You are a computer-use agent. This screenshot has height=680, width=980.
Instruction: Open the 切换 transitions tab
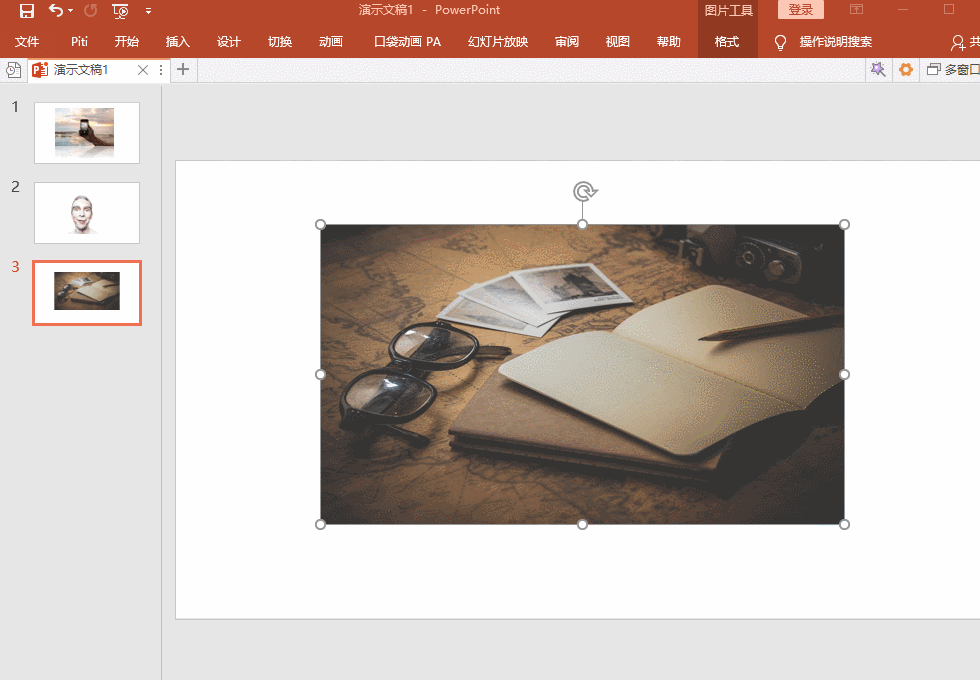[x=280, y=42]
